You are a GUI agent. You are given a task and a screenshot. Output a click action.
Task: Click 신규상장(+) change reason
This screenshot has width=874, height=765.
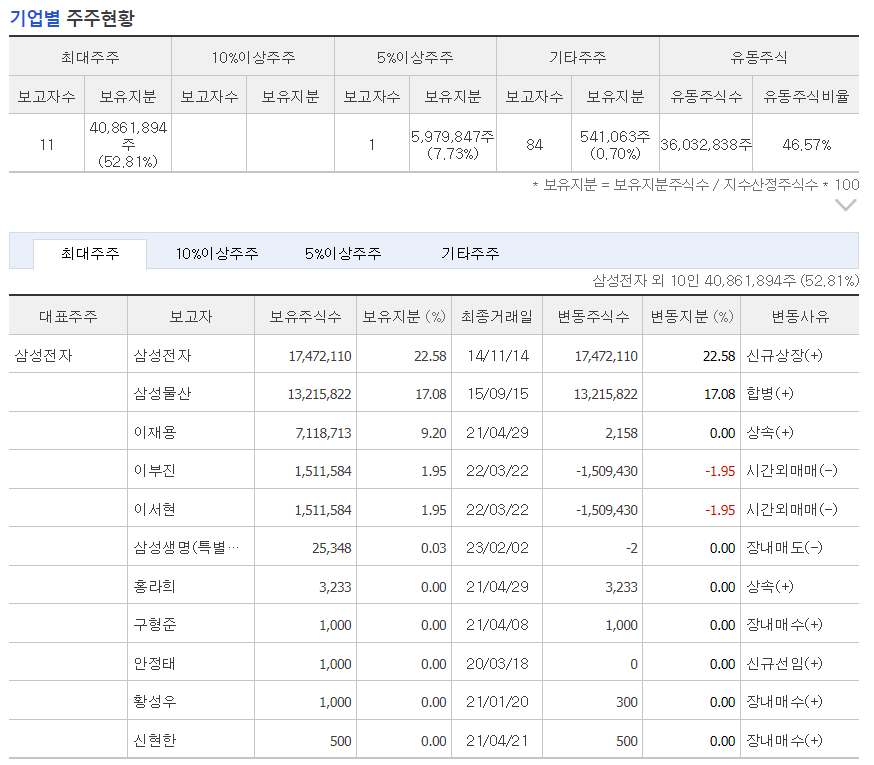pyautogui.click(x=784, y=356)
